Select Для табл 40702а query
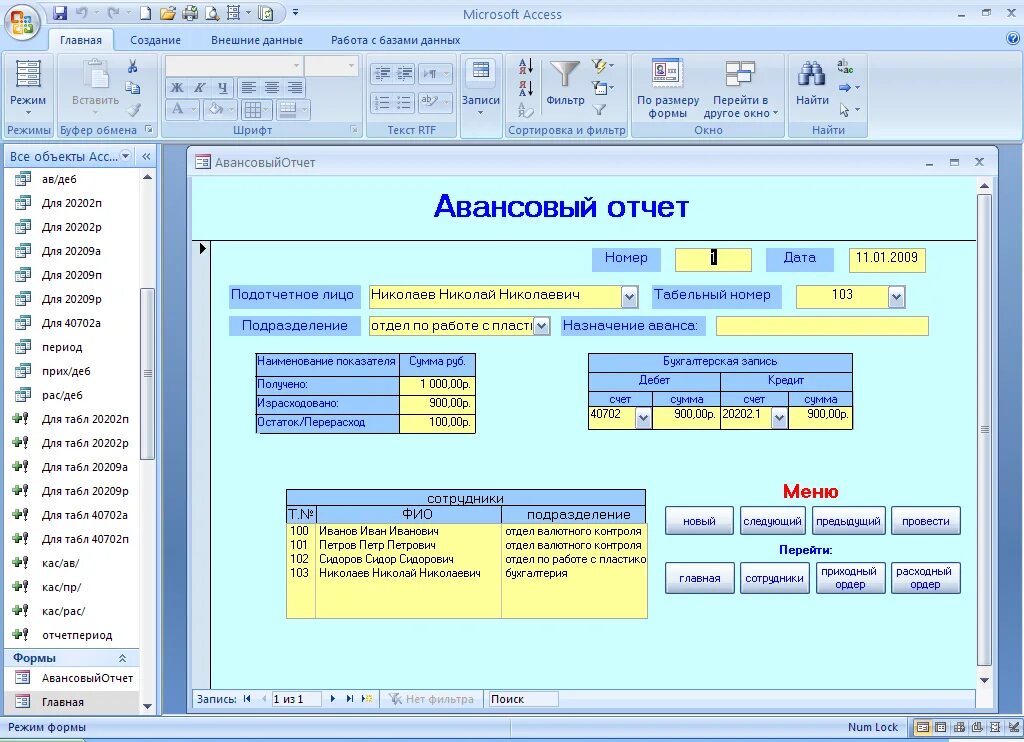This screenshot has width=1024, height=742. point(85,515)
